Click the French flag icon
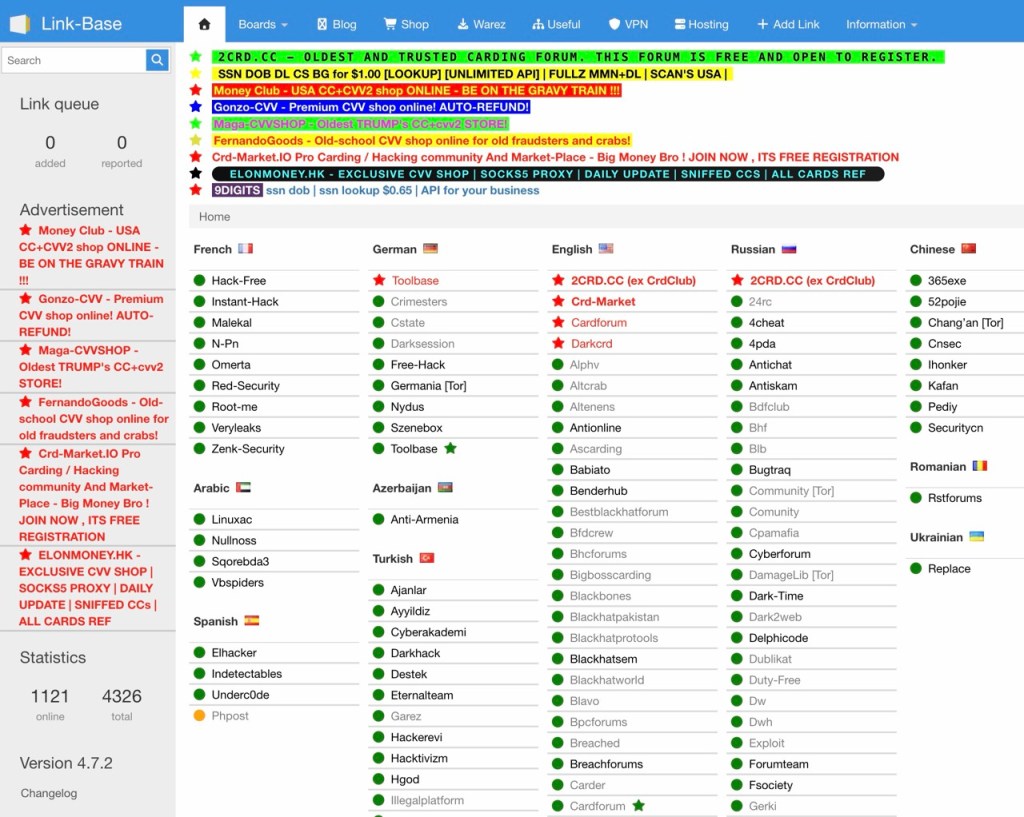This screenshot has width=1024, height=817. click(246, 249)
